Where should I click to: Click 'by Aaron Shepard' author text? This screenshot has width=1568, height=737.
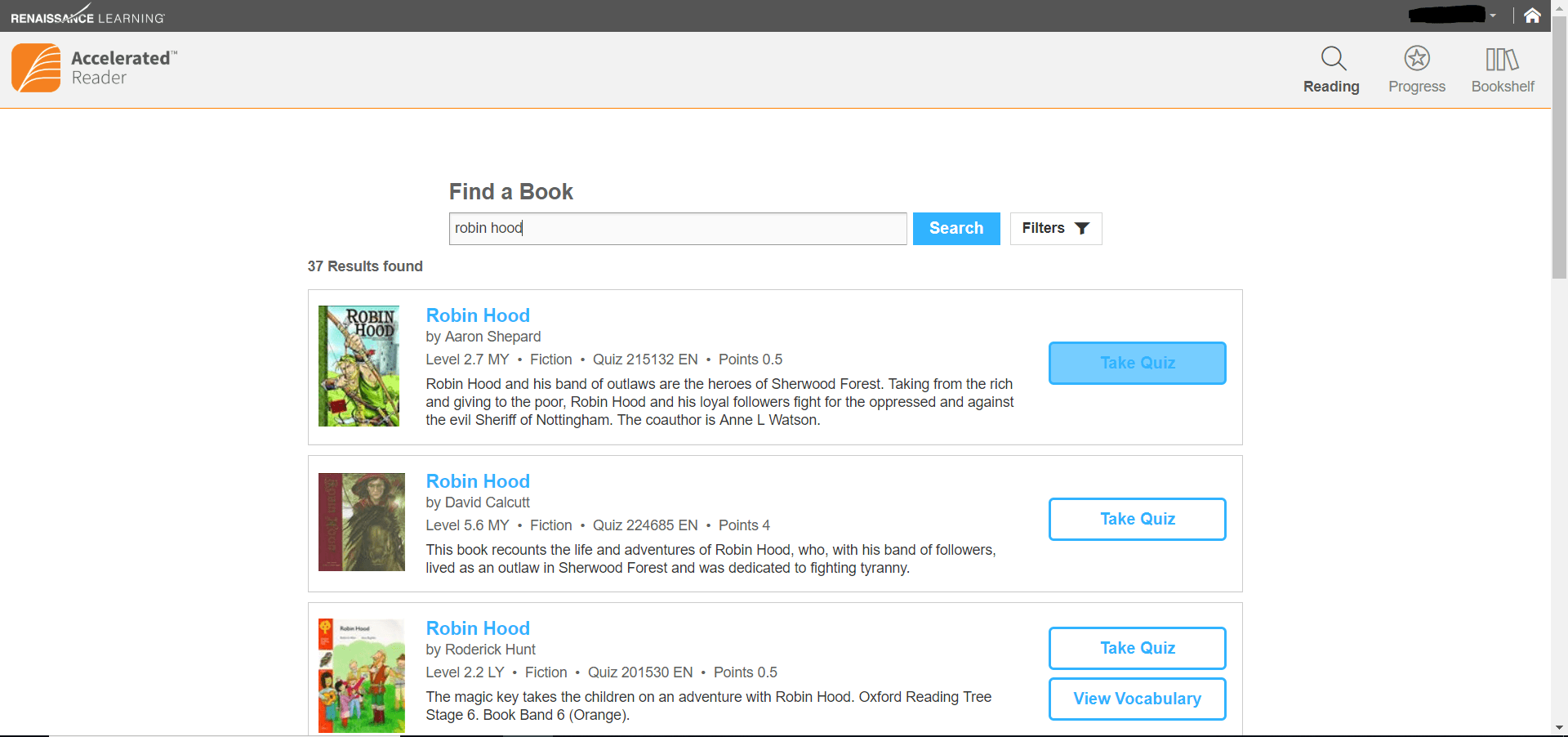tap(483, 337)
